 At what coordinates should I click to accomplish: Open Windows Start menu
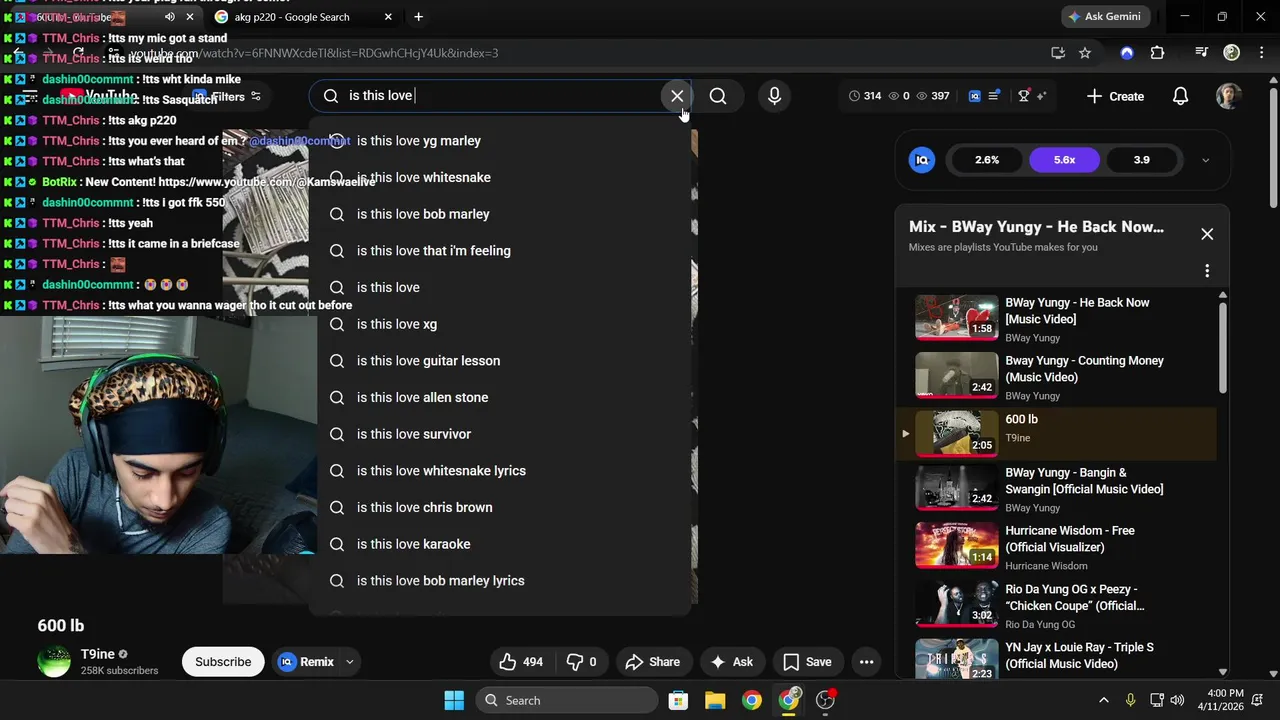tap(454, 700)
